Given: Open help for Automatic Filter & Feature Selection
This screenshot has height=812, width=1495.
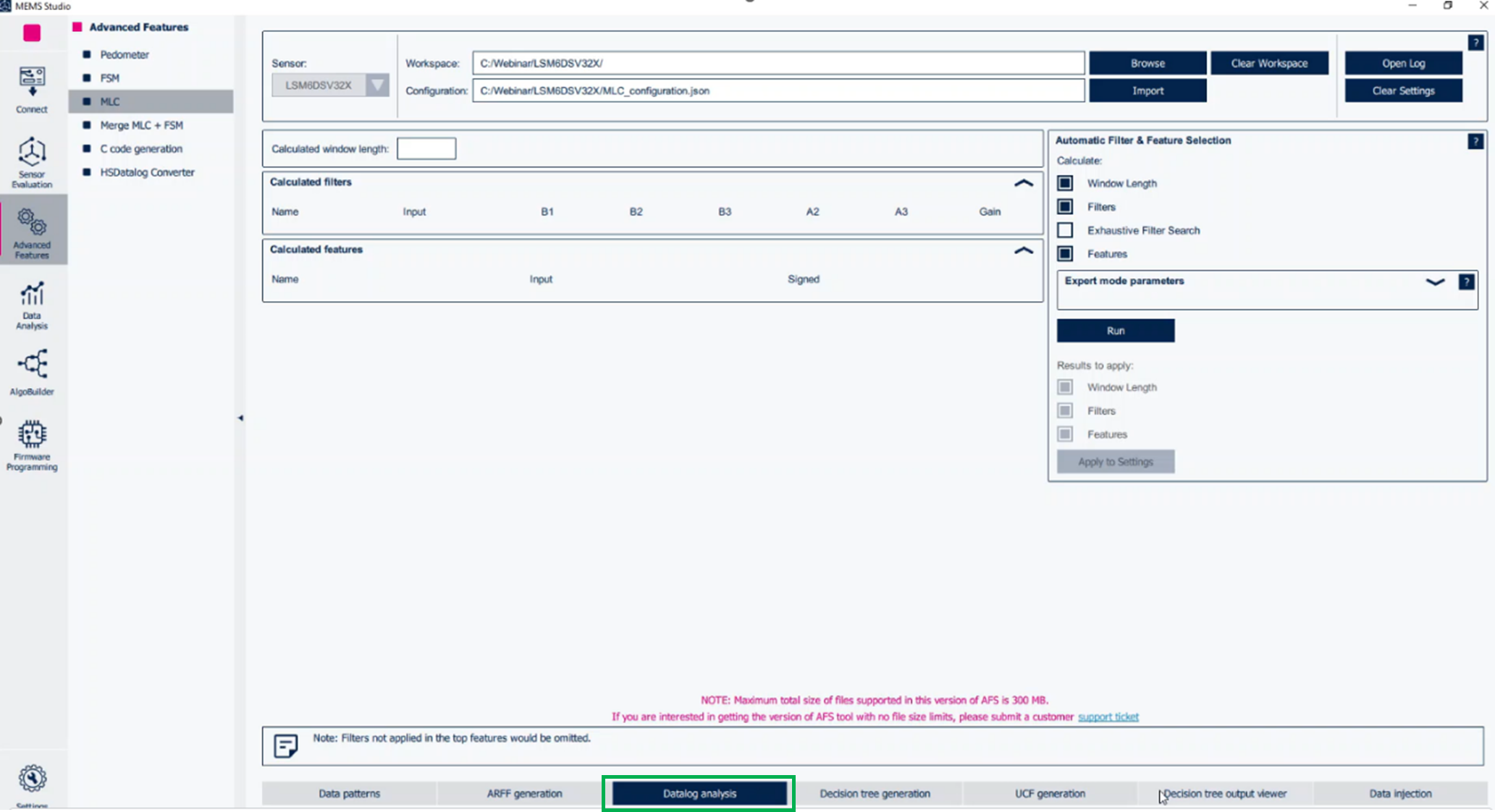Looking at the screenshot, I should [1475, 141].
